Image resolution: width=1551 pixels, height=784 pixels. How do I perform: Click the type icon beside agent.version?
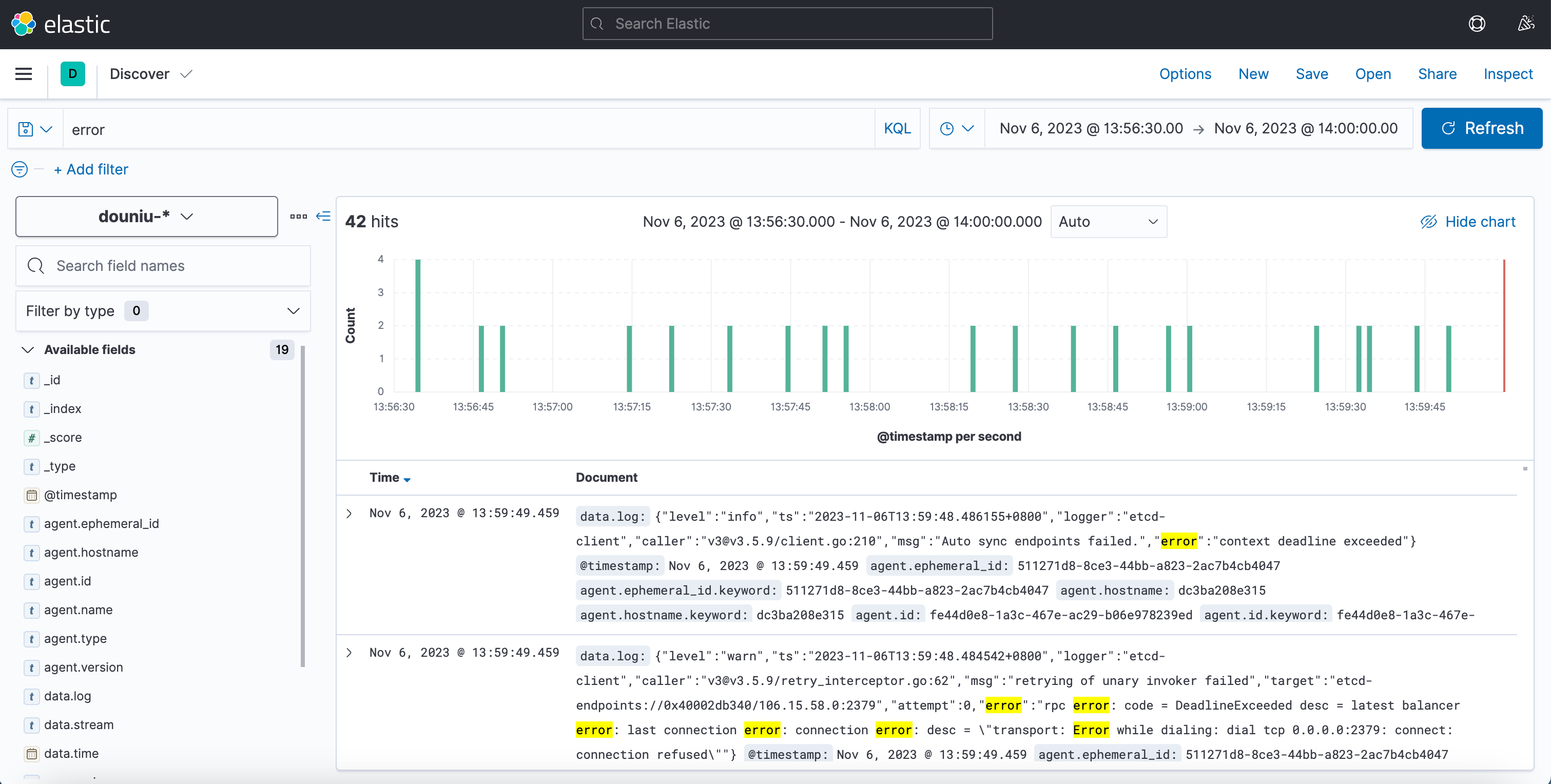(31, 667)
